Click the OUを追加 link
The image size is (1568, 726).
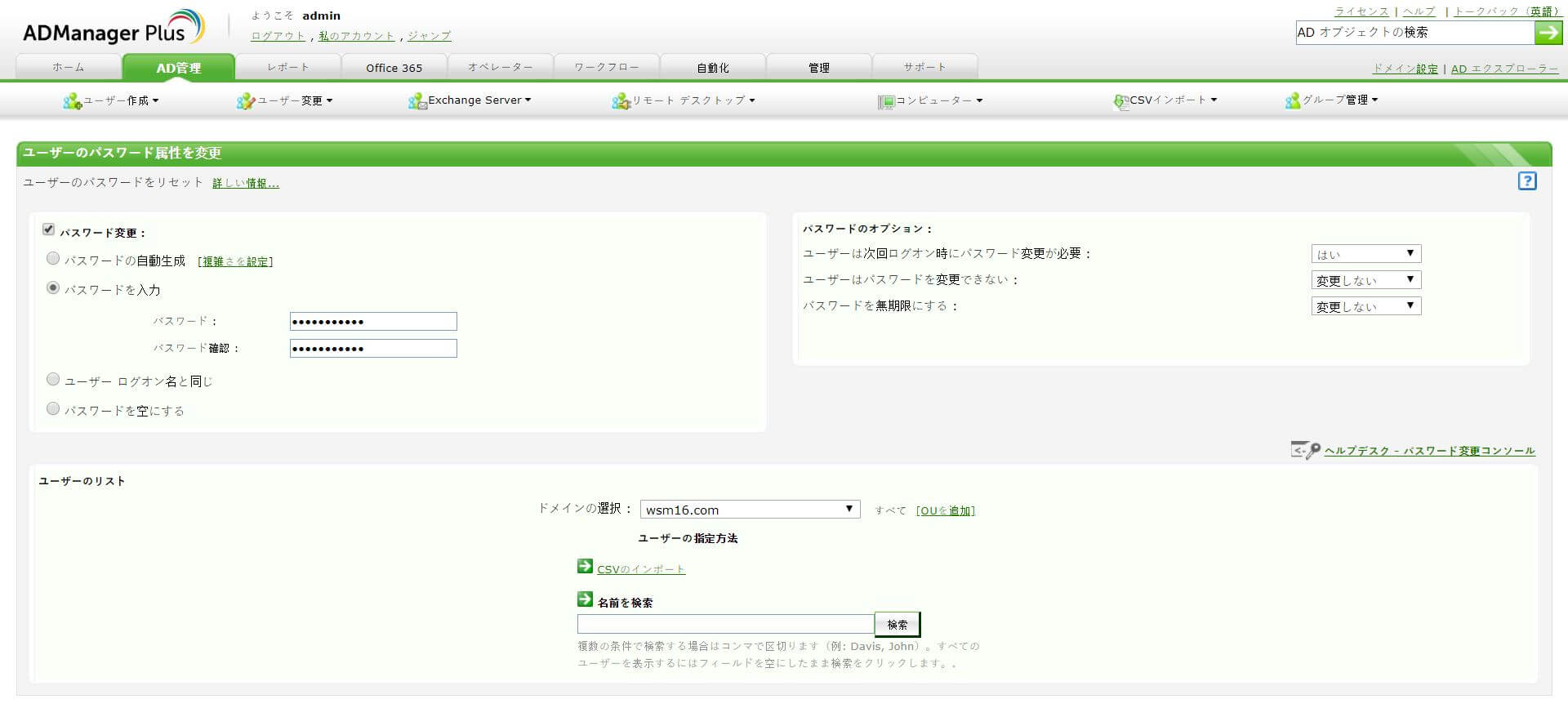pyautogui.click(x=946, y=510)
